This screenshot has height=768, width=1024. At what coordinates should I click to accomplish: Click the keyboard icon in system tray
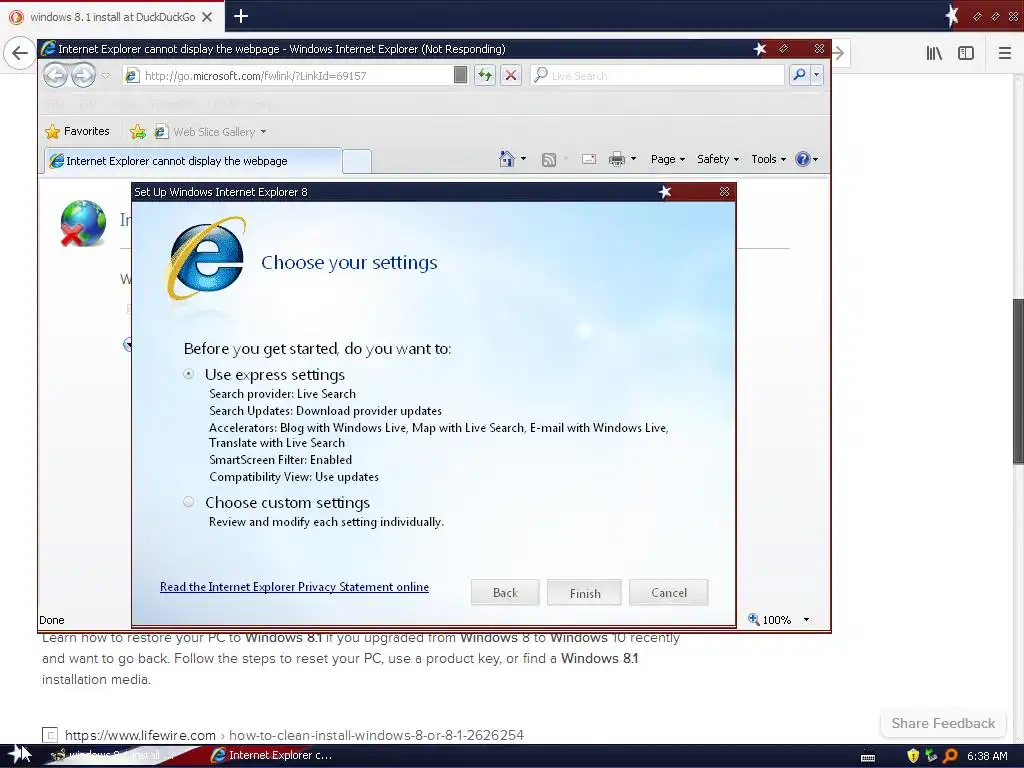pyautogui.click(x=868, y=757)
